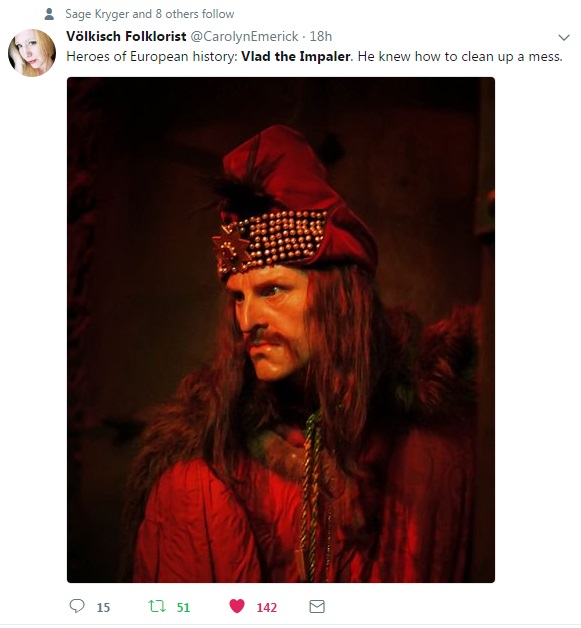581x628 pixels.
Task: View likes by clicking count 142
Action: click(x=267, y=608)
